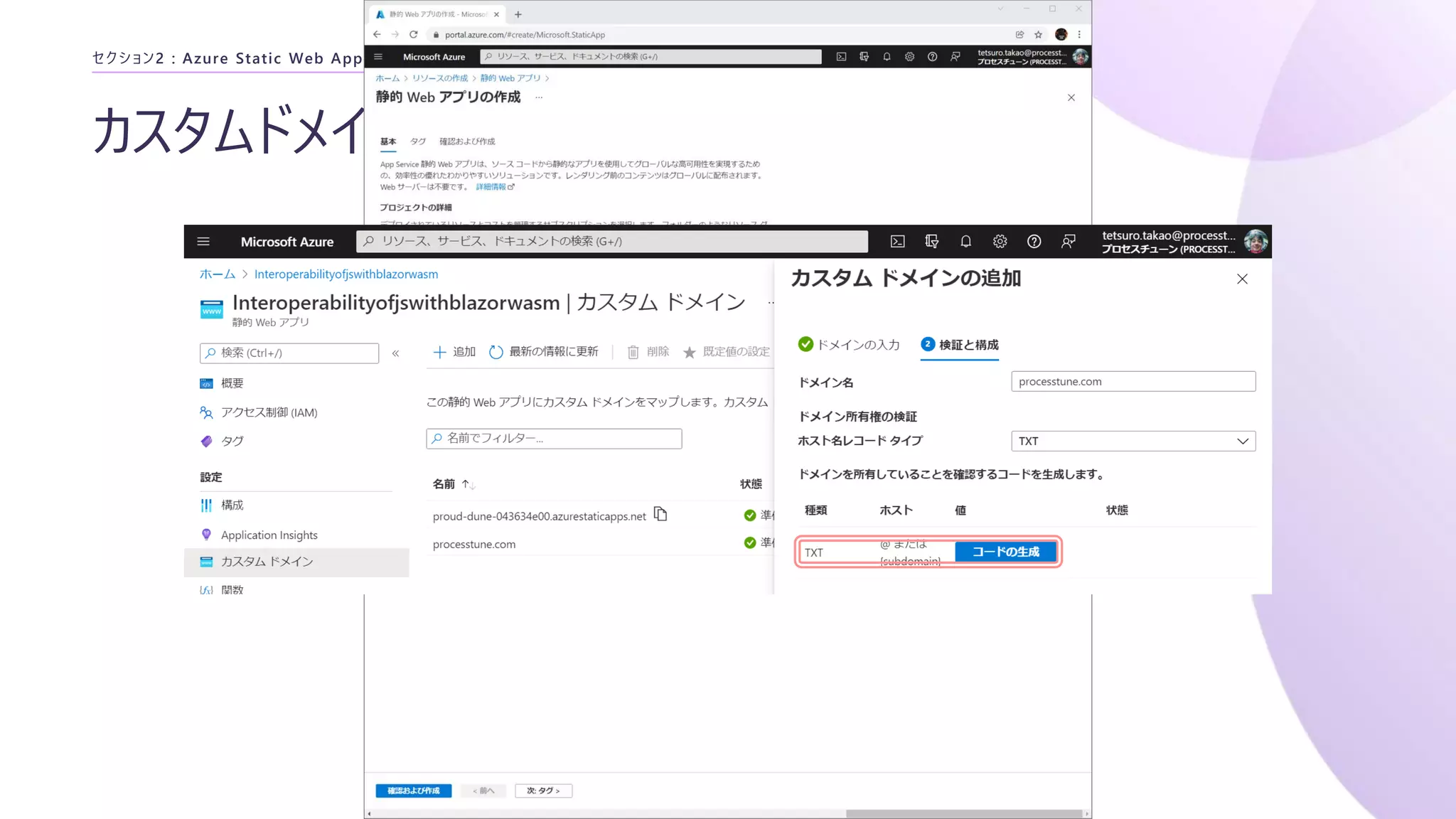
Task: Copy the azurestaticapps.net domain name
Action: (660, 514)
